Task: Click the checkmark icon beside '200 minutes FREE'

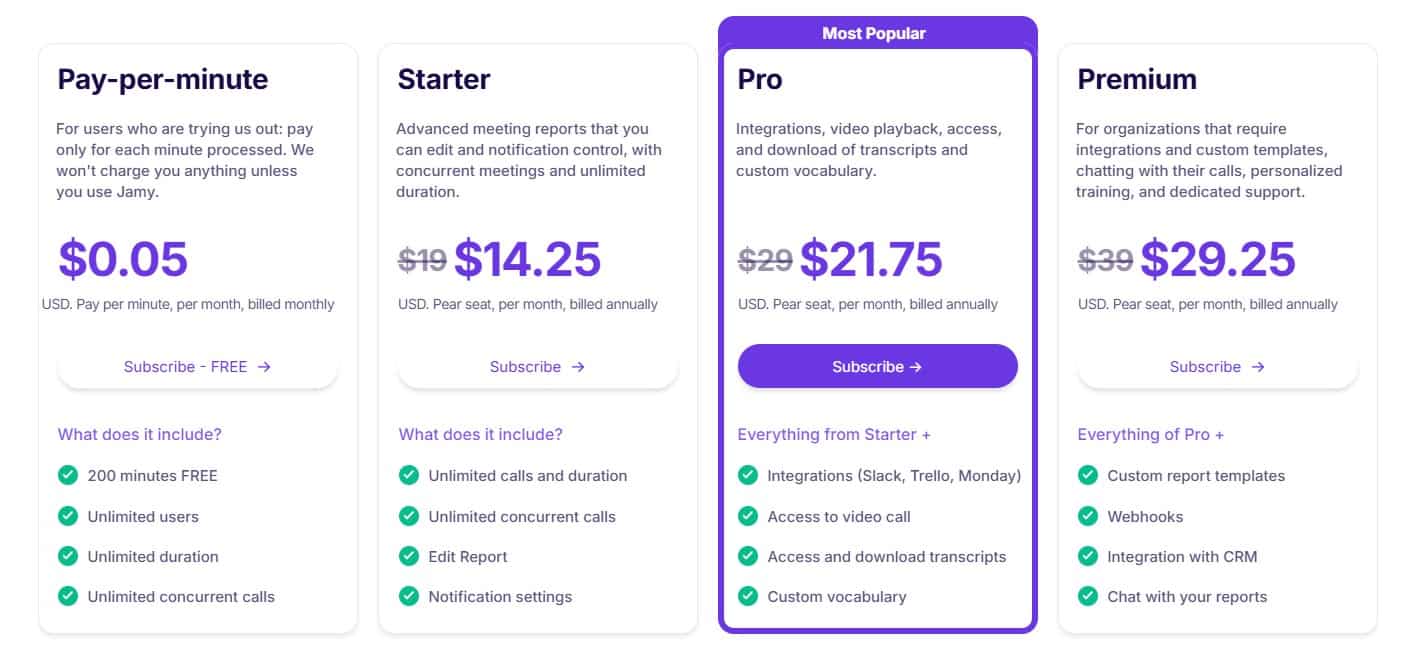Action: coord(68,476)
